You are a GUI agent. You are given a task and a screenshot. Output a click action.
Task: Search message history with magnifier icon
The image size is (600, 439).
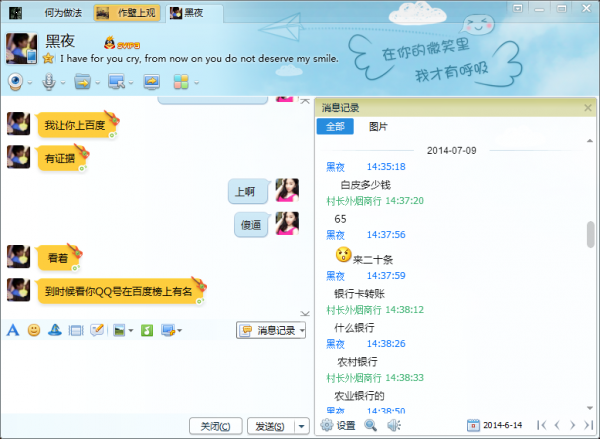pos(370,425)
